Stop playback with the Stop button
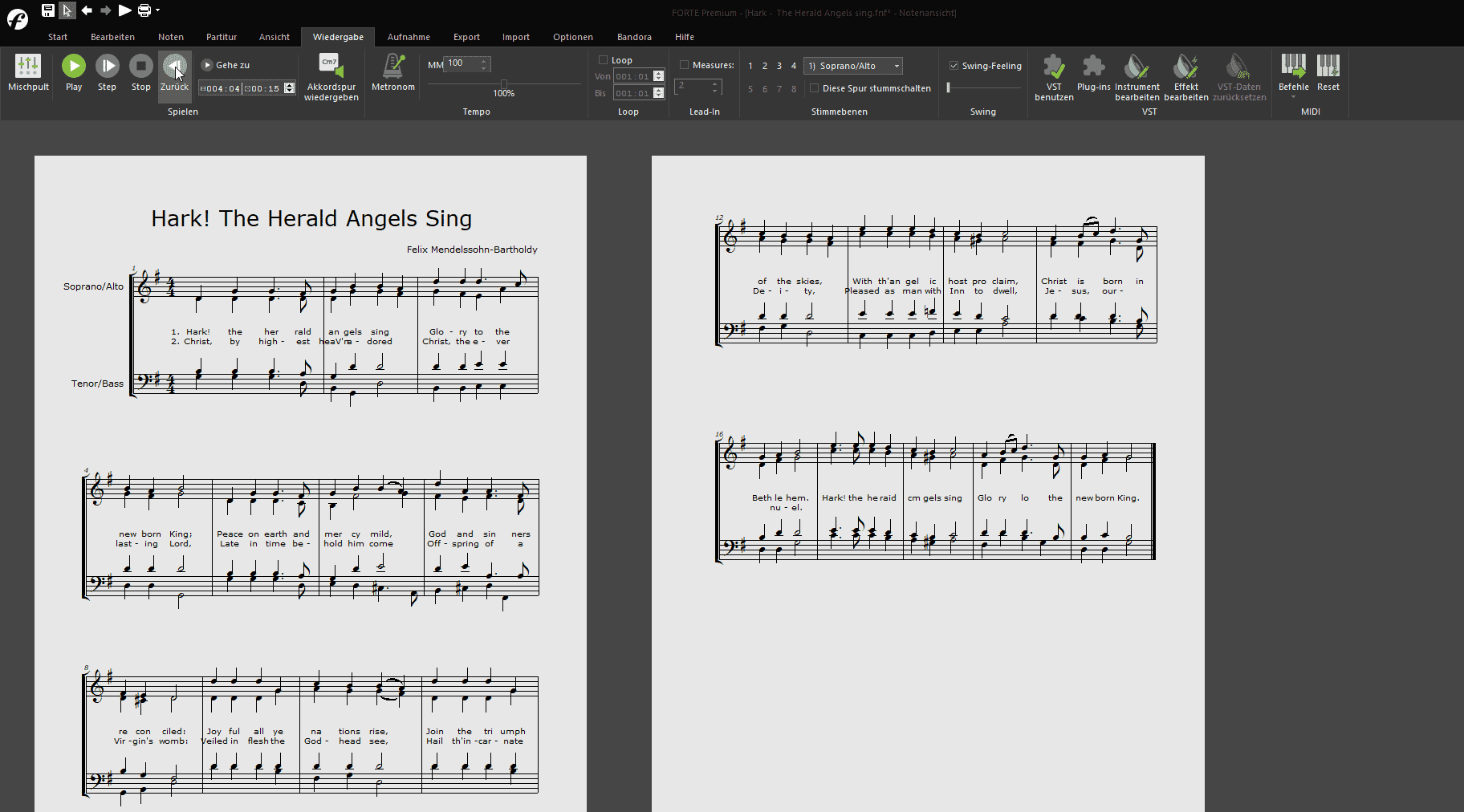1464x812 pixels. pyautogui.click(x=141, y=72)
